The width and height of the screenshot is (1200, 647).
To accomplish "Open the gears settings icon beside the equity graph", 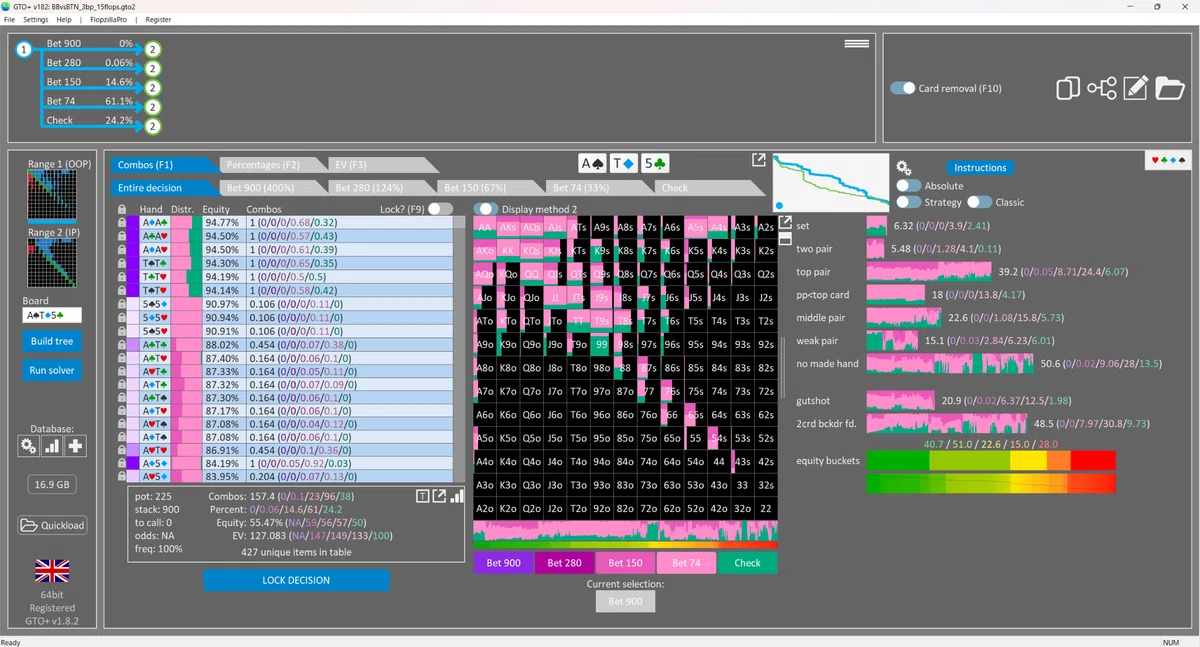I will coord(903,168).
